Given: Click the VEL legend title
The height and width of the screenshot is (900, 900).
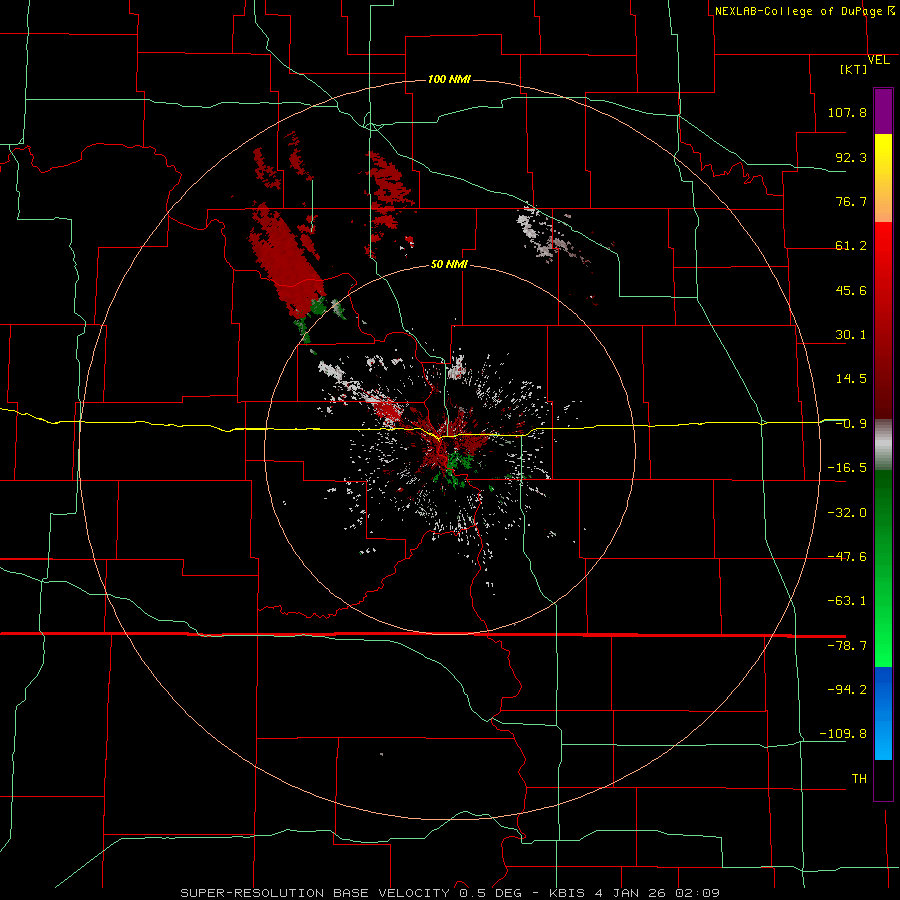Looking at the screenshot, I should [879, 60].
